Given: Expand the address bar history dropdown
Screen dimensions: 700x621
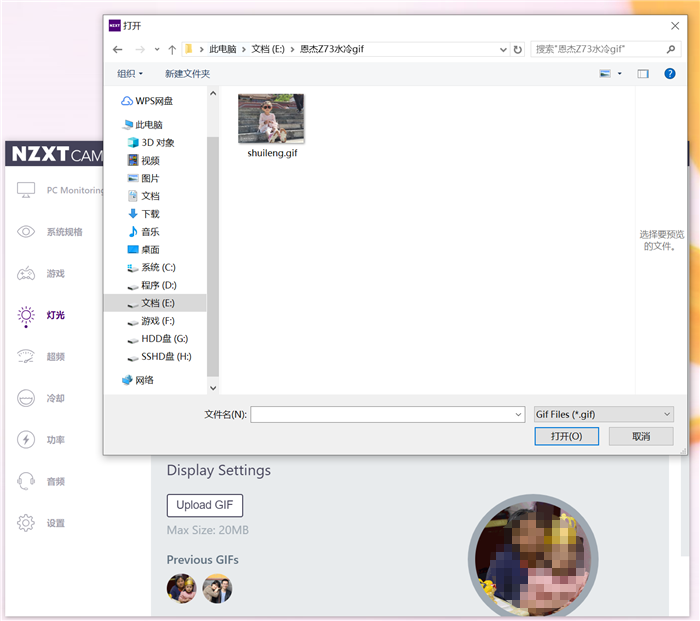Looking at the screenshot, I should [x=501, y=49].
